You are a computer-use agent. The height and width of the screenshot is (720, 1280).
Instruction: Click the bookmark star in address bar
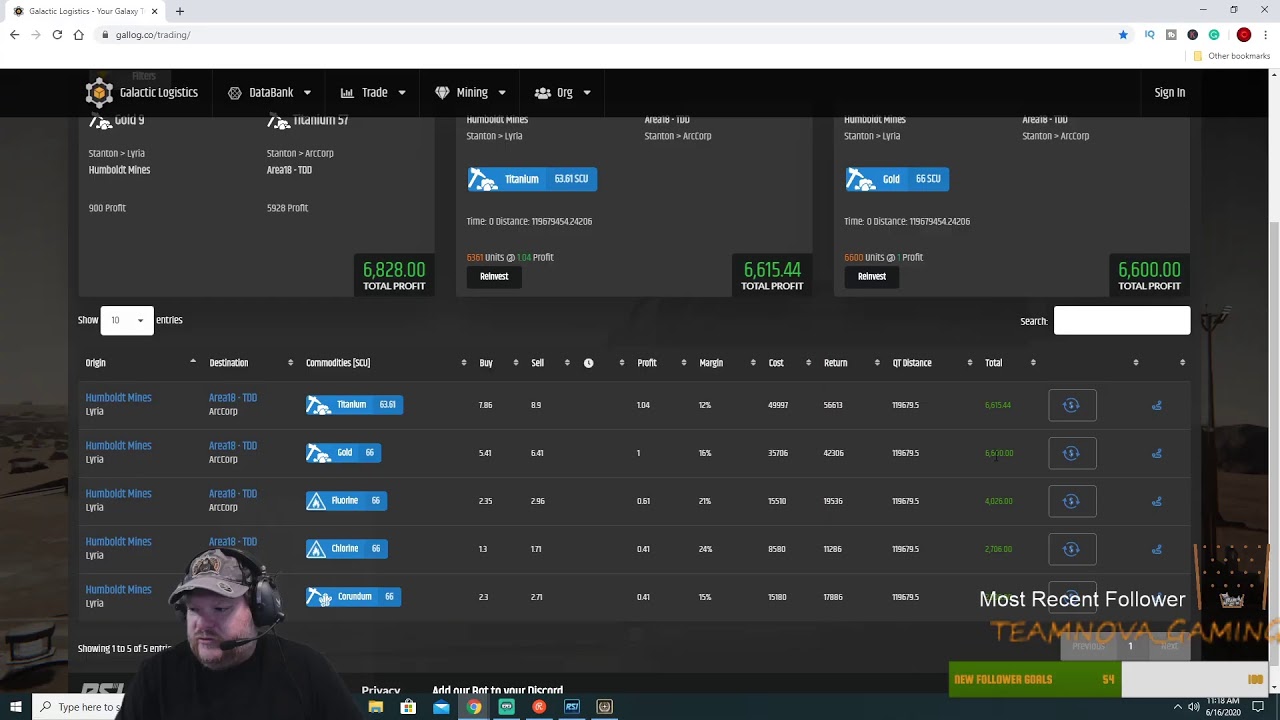pos(1123,35)
